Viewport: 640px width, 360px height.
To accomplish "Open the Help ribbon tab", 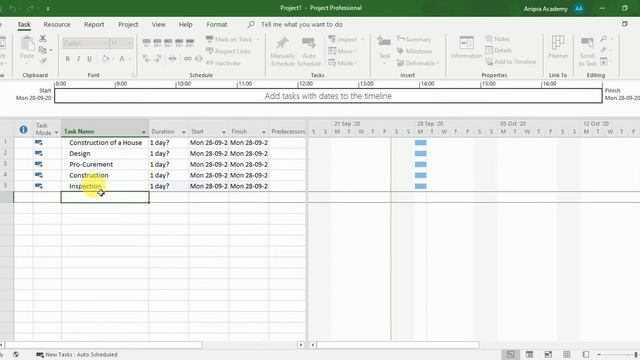I will click(185, 24).
